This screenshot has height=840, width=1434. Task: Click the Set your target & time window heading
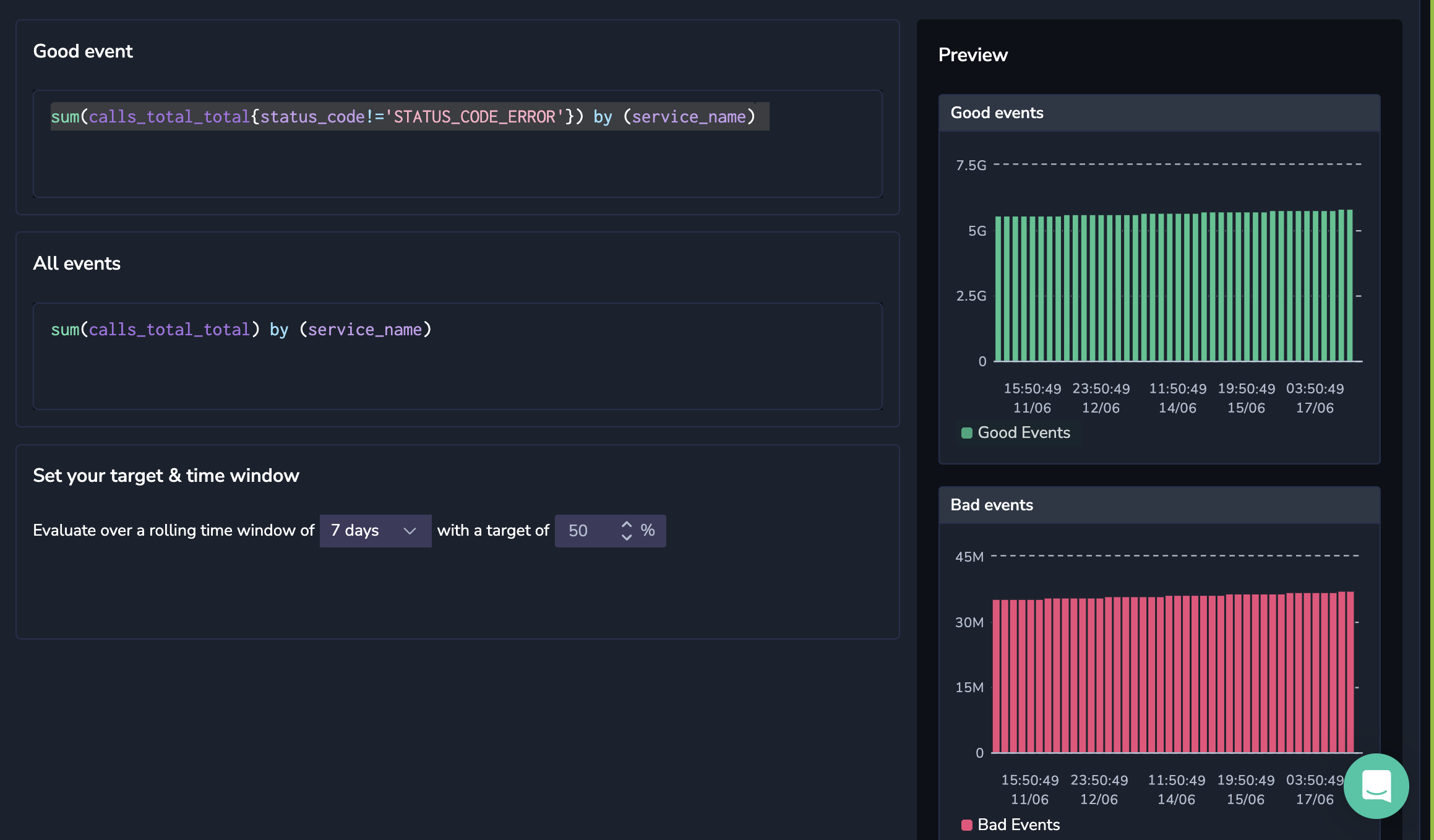point(166,476)
